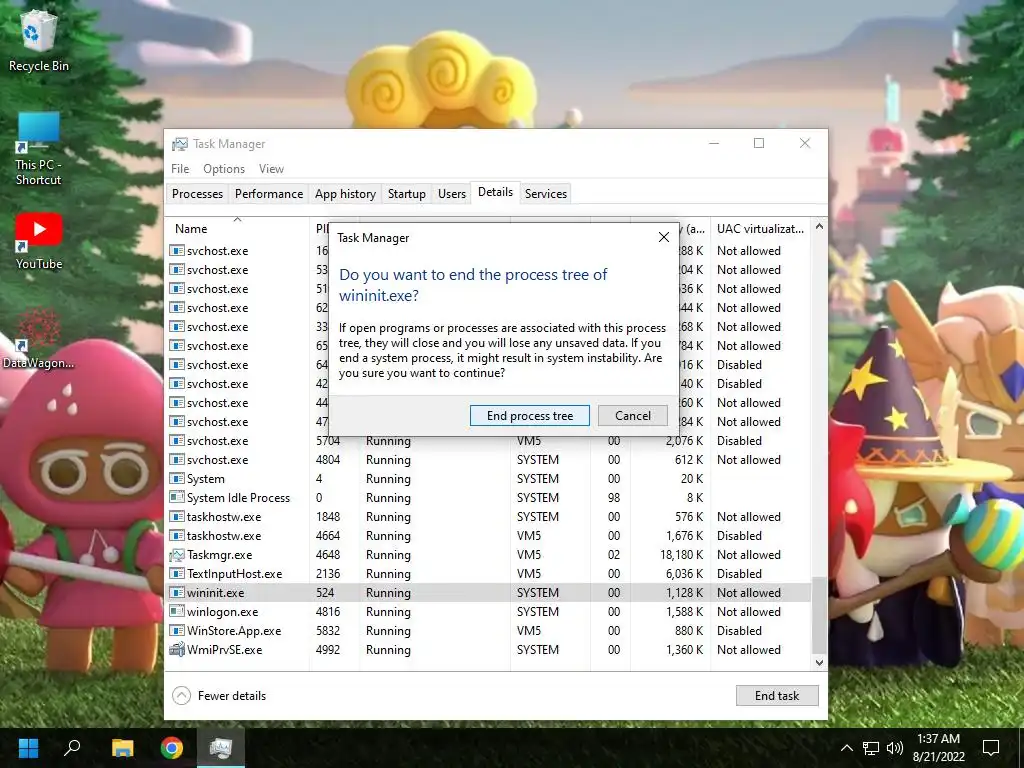Click the End task button
Viewport: 1024px width, 768px height.
(x=777, y=696)
